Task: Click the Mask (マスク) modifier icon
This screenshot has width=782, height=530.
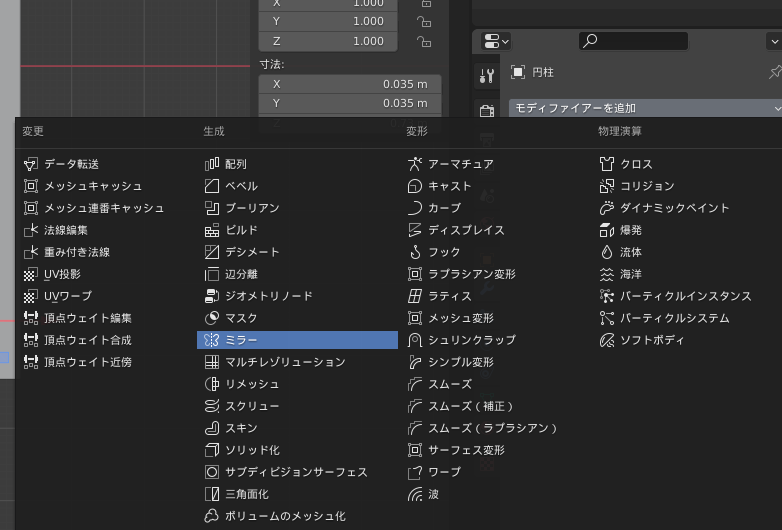Action: point(212,318)
